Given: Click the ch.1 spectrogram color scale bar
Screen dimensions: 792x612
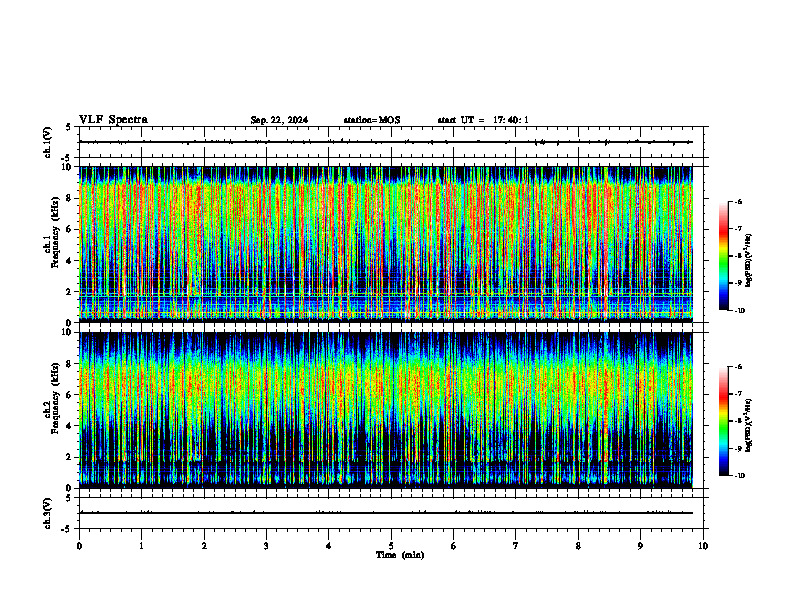Looking at the screenshot, I should point(723,256).
